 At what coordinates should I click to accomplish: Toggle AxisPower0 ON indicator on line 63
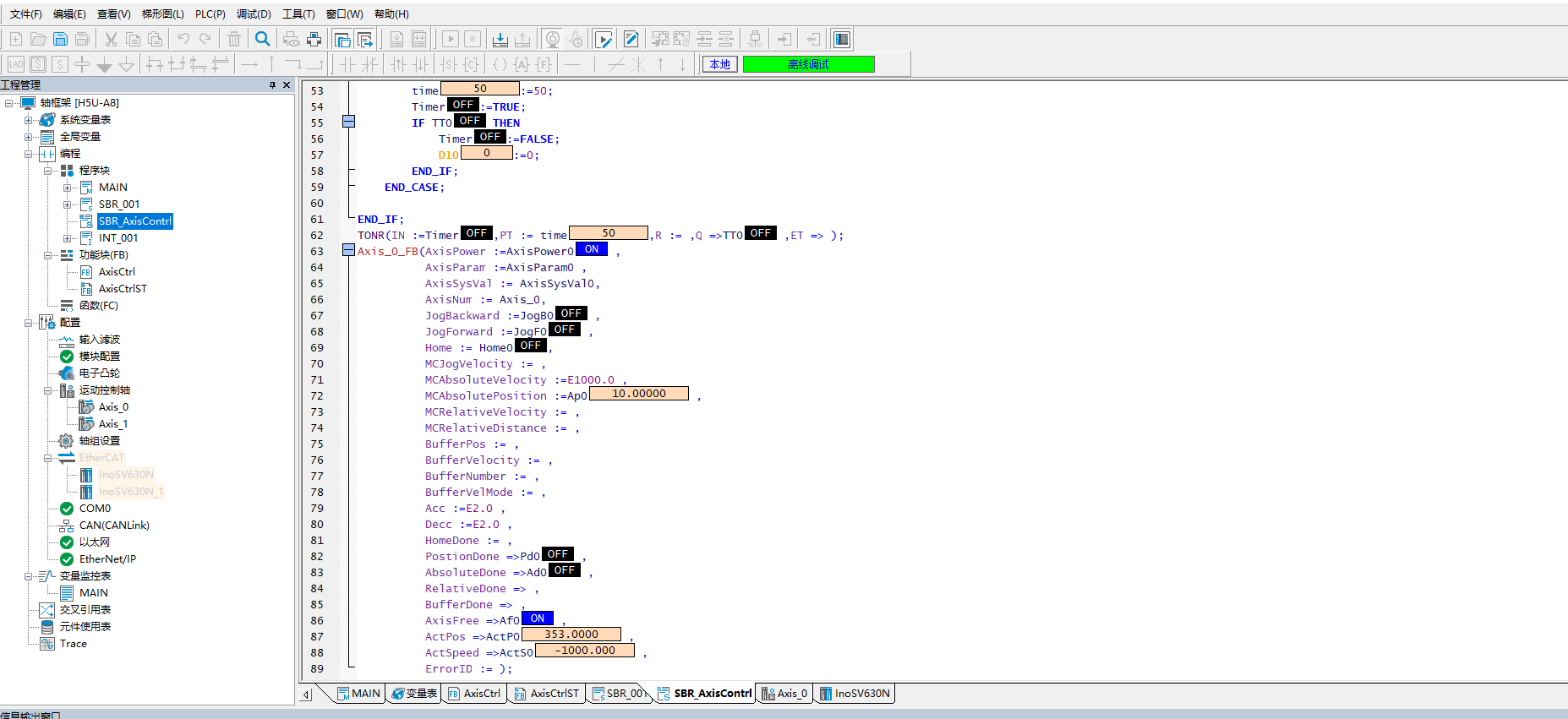[592, 249]
